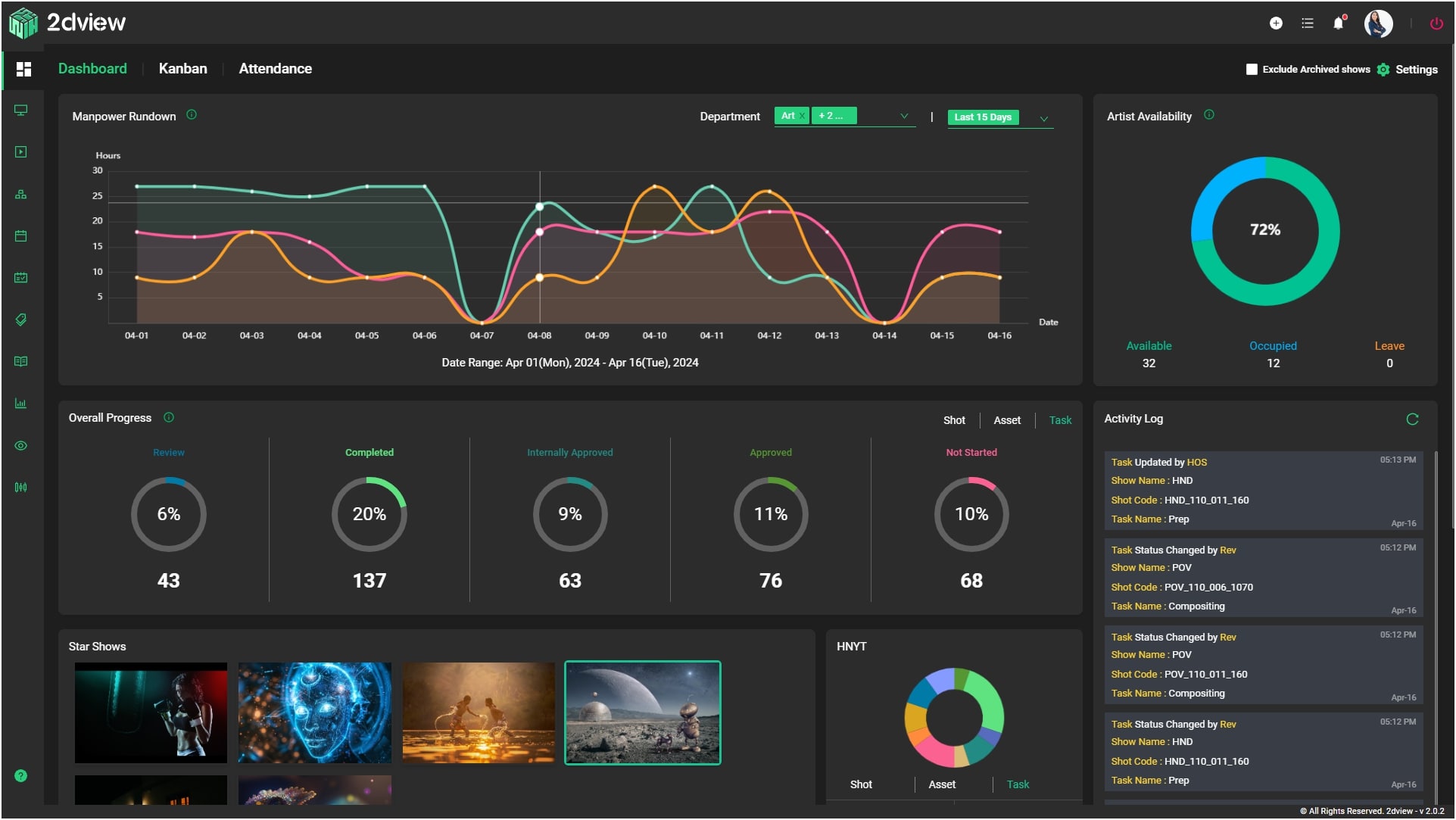Select the space scene thumbnail in Star Shows
Viewport: 1456px width, 820px height.
tap(642, 712)
